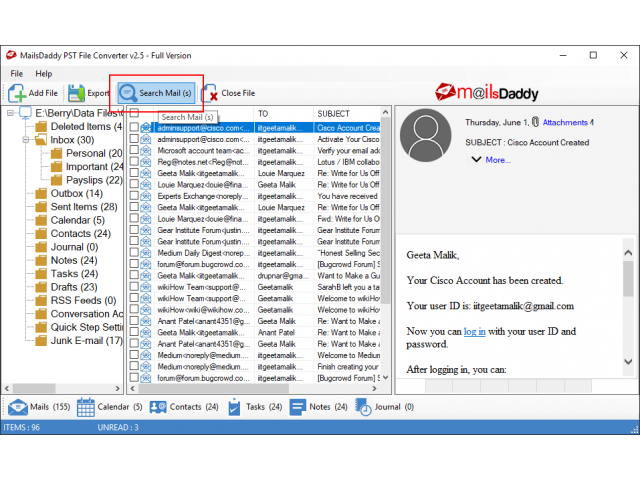Click the More... link

[x=498, y=160]
